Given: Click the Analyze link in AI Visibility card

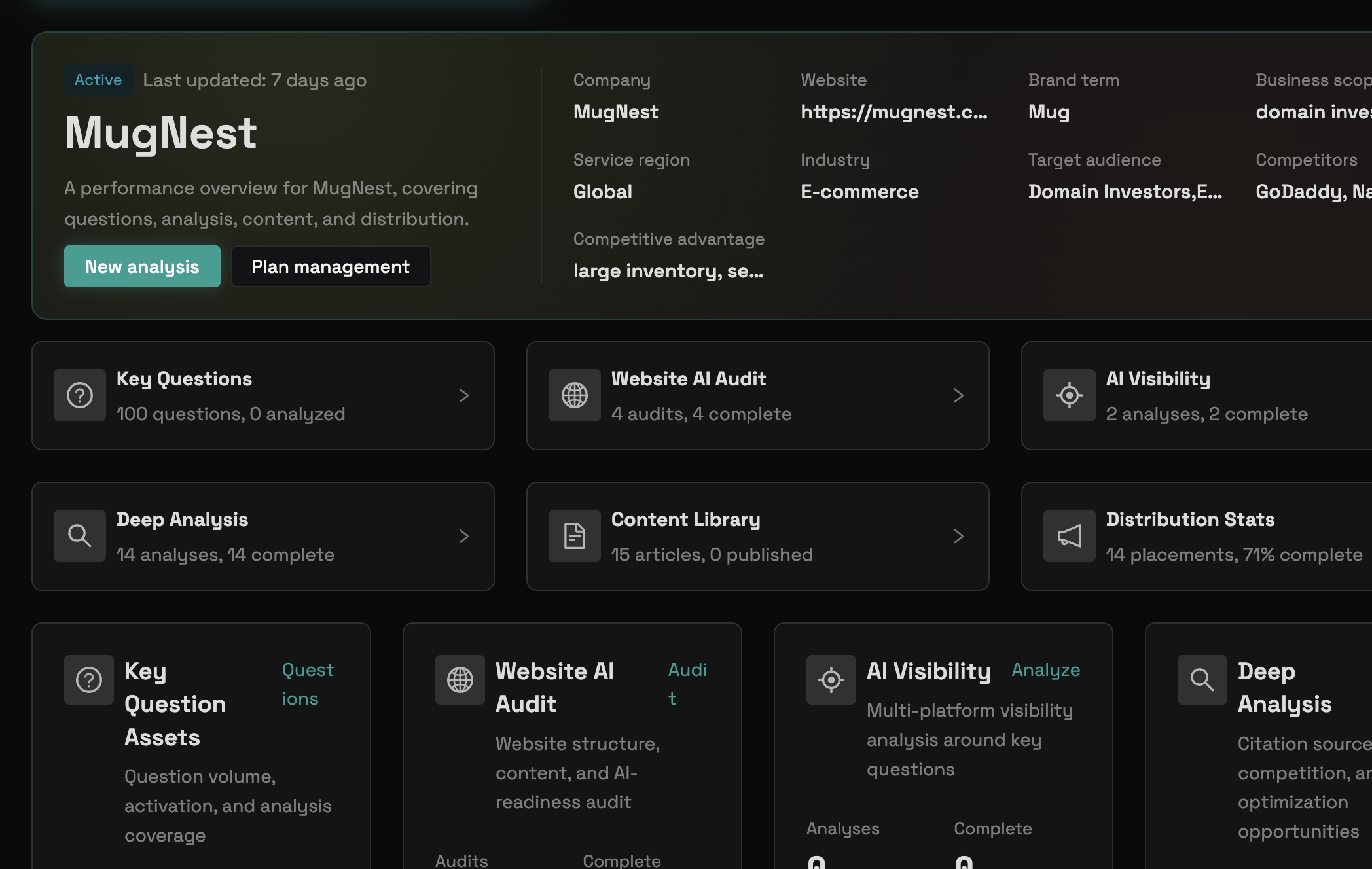Looking at the screenshot, I should (x=1046, y=670).
